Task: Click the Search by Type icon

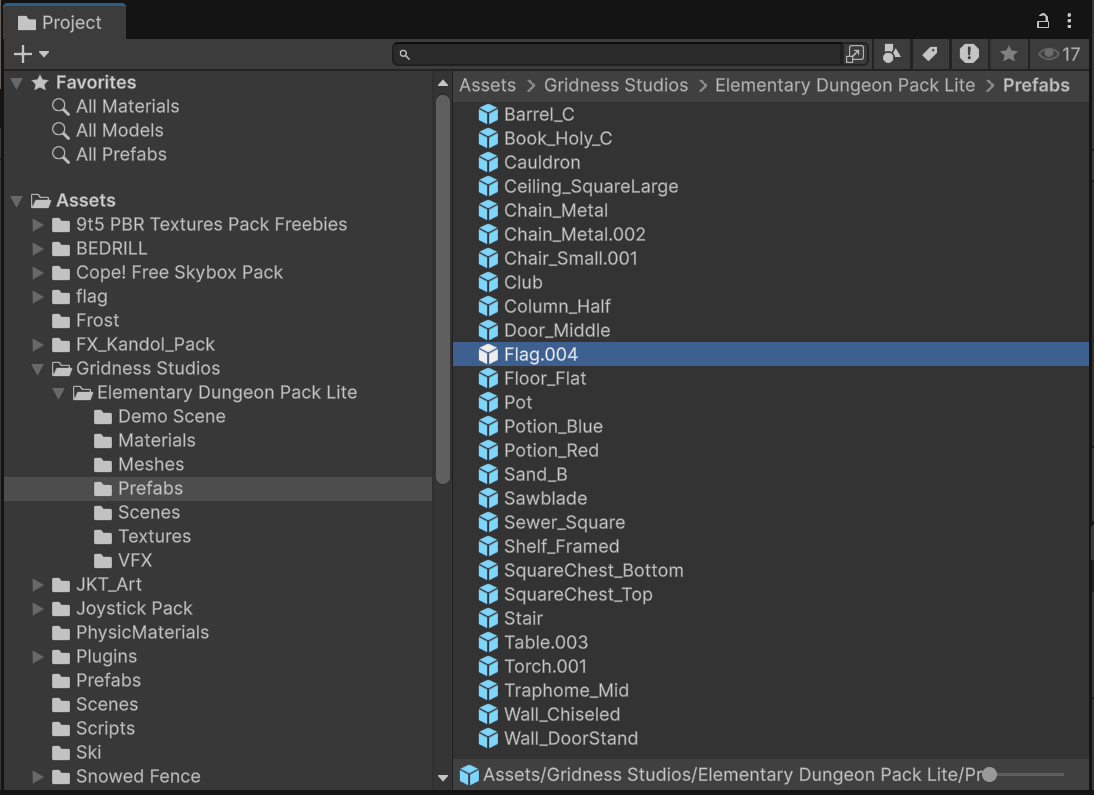Action: 891,54
